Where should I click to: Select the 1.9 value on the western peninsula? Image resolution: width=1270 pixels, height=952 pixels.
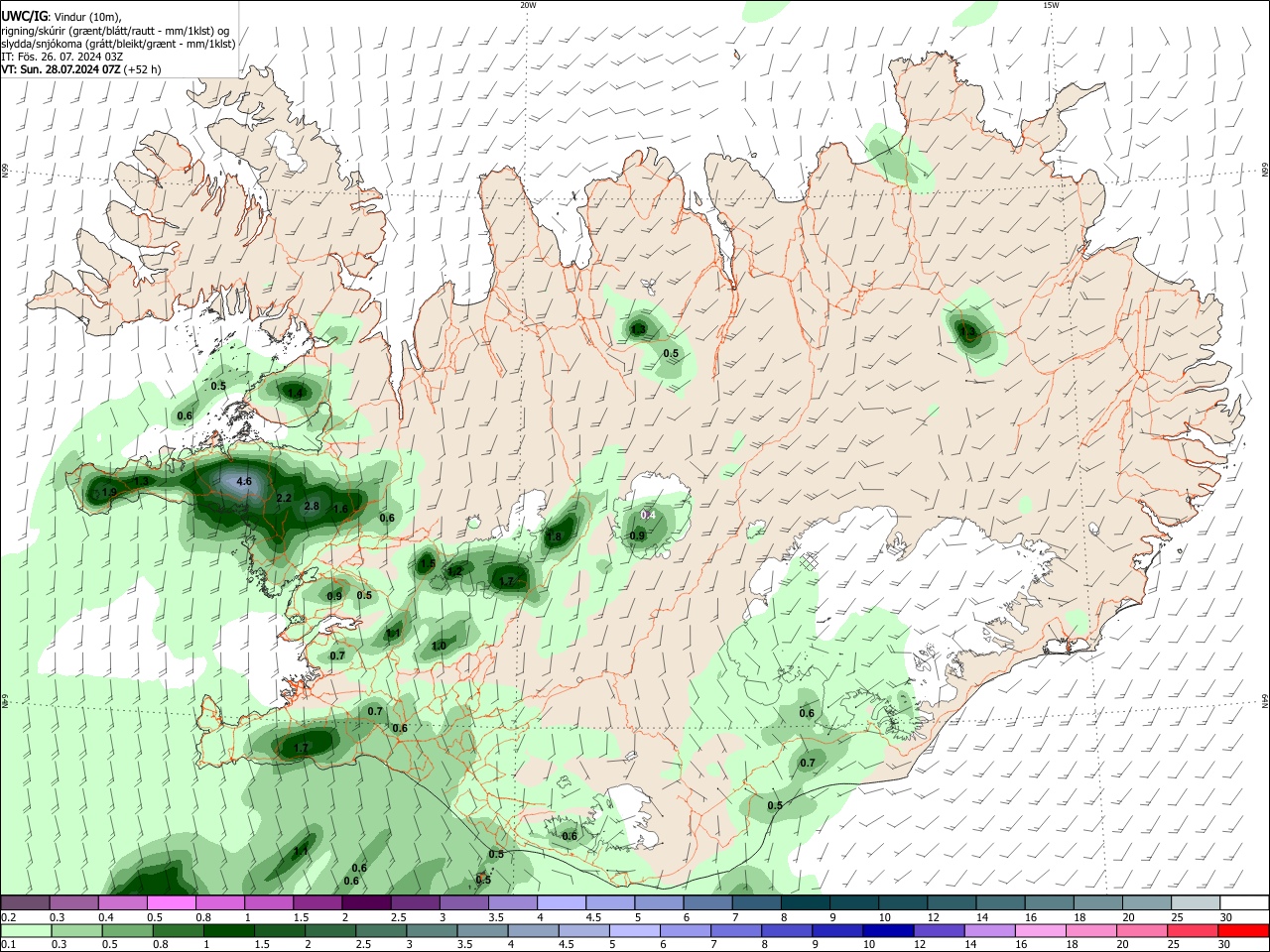109,492
